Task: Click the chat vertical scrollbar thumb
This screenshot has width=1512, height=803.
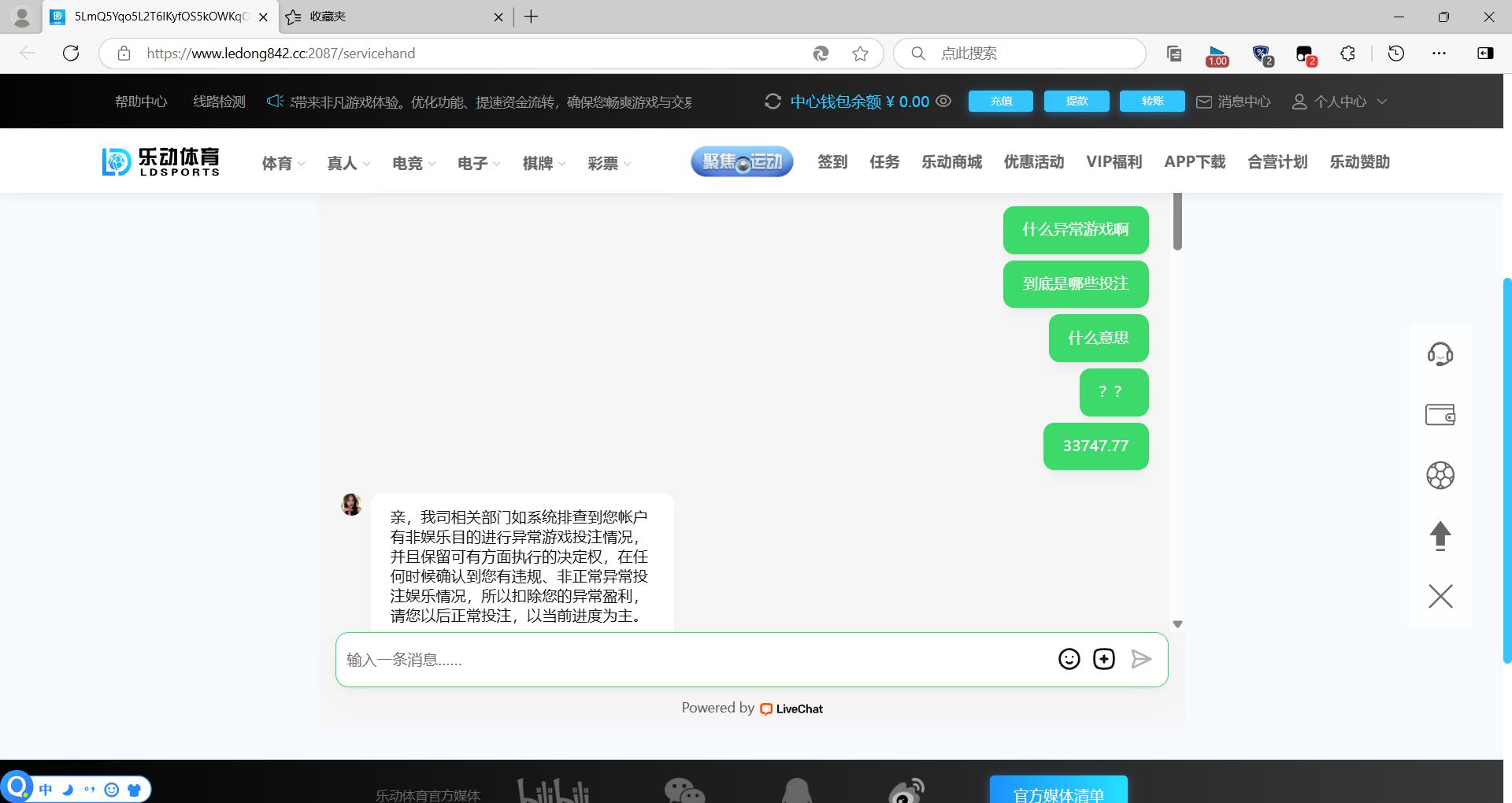Action: tap(1177, 222)
